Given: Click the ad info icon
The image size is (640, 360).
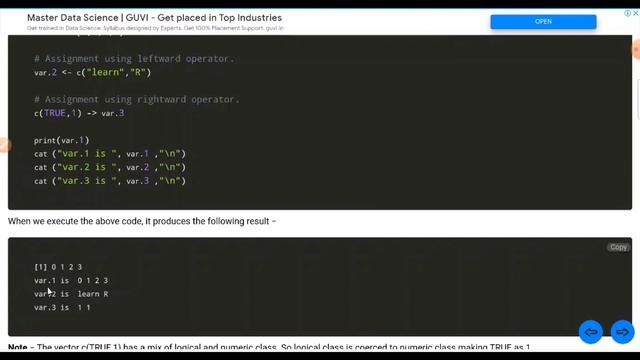Looking at the screenshot, I should click(x=628, y=13).
